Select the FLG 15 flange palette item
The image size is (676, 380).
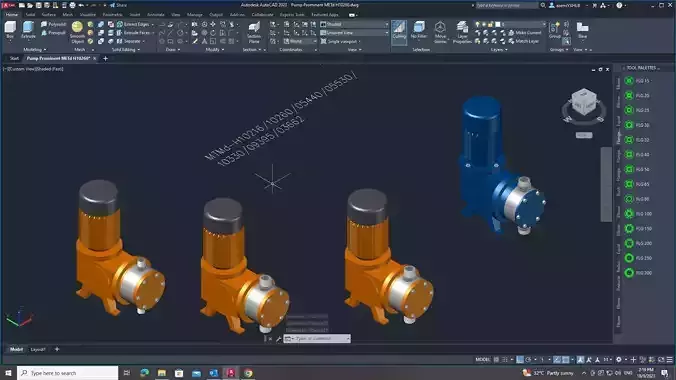637,81
